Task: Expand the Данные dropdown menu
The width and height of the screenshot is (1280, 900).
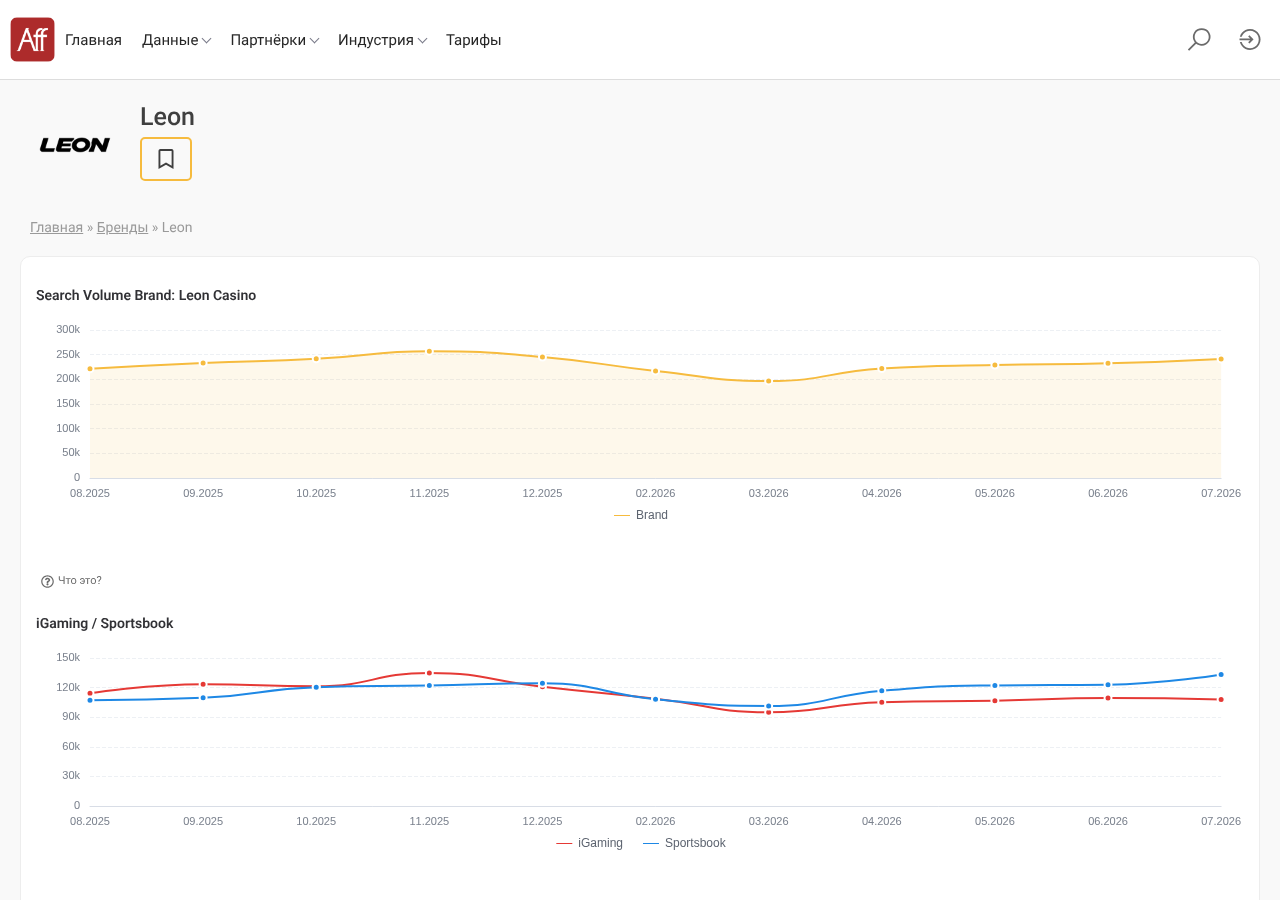Action: [x=176, y=40]
